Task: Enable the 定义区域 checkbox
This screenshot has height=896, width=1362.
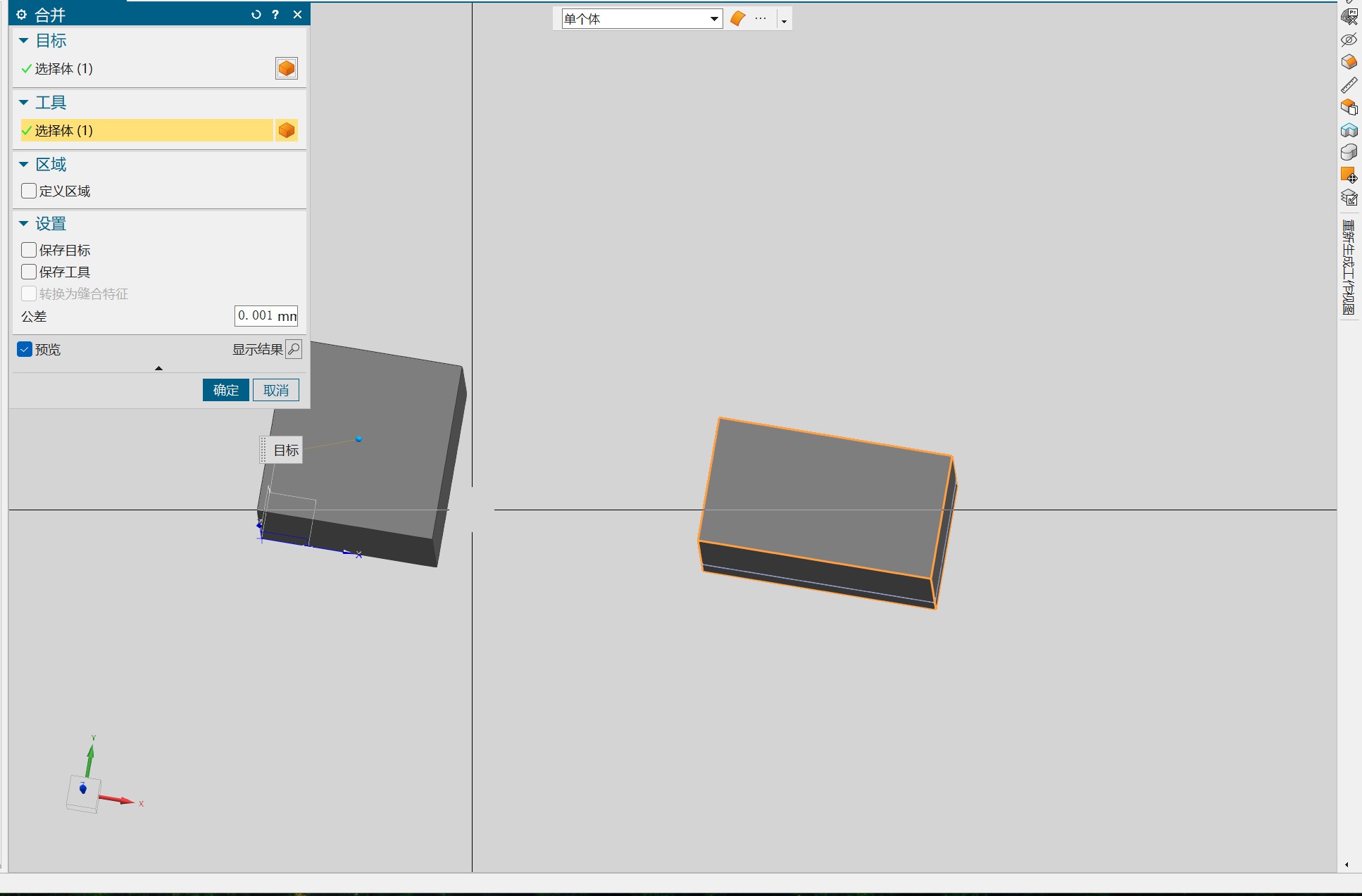Action: (x=29, y=191)
